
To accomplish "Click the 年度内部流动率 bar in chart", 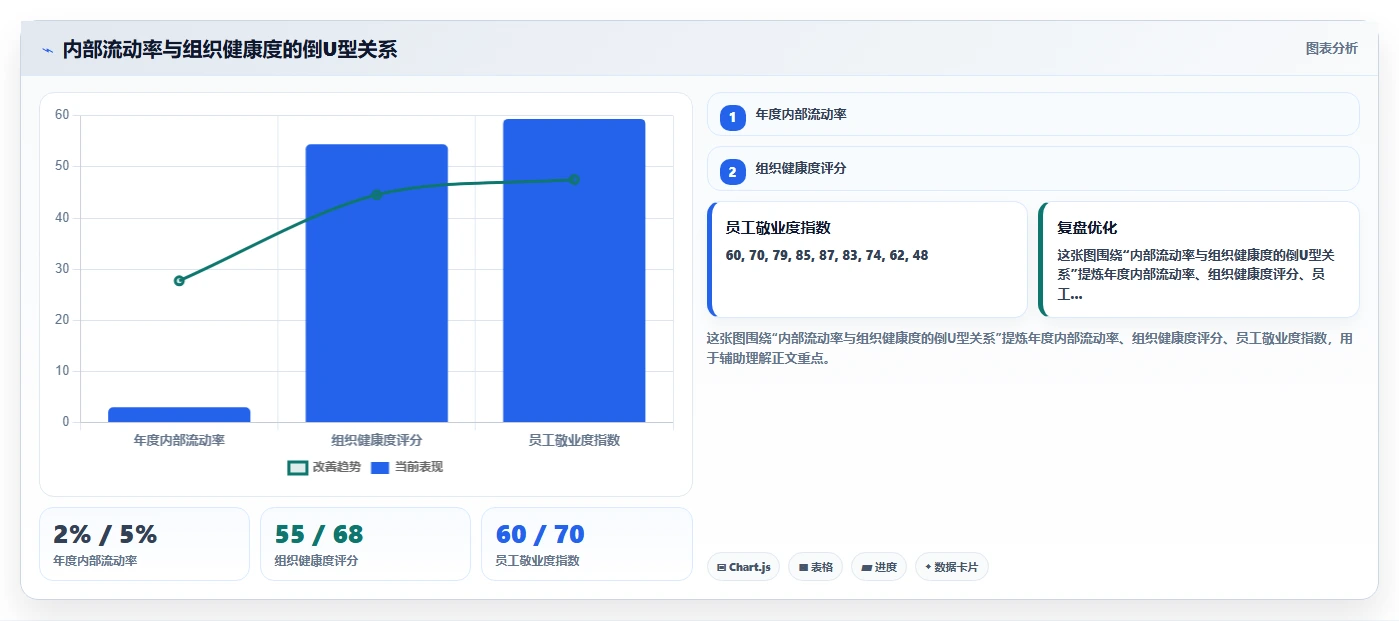I will coord(179,415).
